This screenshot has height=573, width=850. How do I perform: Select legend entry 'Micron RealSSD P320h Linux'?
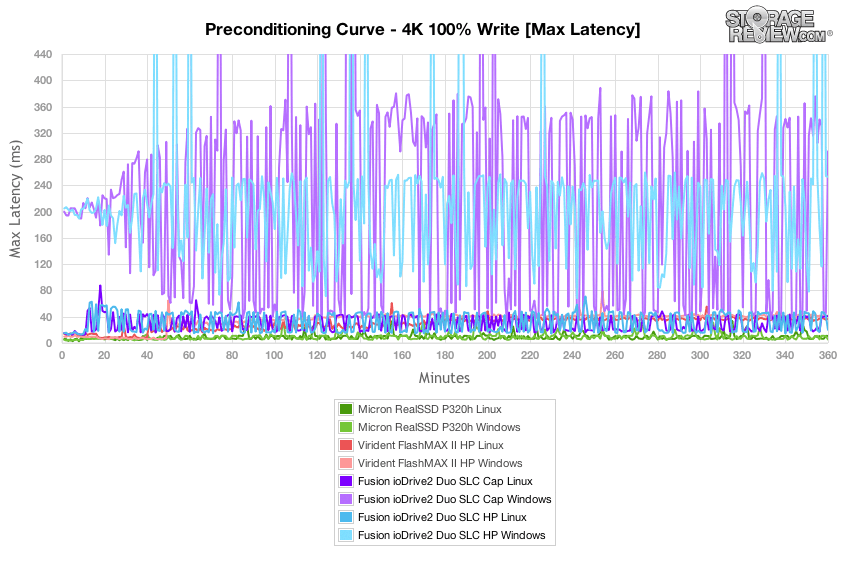point(430,409)
